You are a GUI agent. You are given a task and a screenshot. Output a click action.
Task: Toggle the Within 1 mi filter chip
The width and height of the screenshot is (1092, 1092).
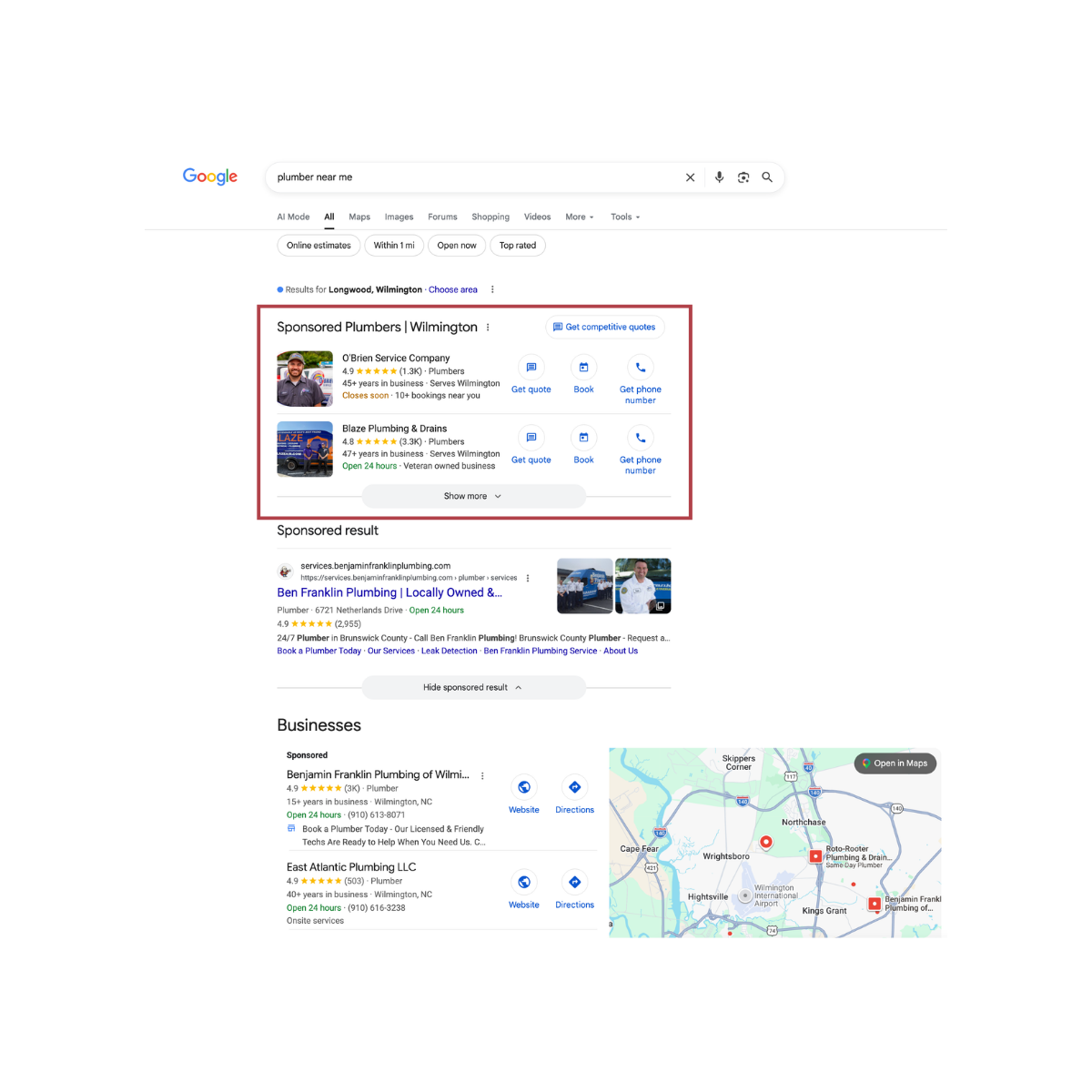click(394, 246)
